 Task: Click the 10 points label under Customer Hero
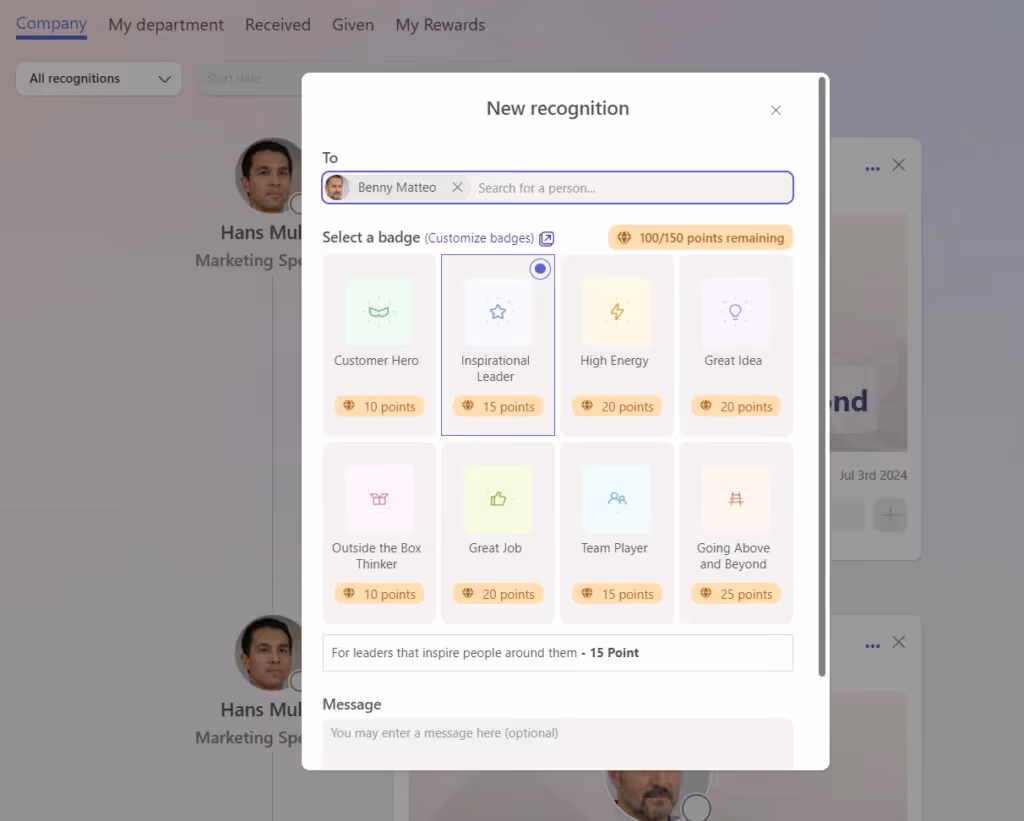(379, 407)
